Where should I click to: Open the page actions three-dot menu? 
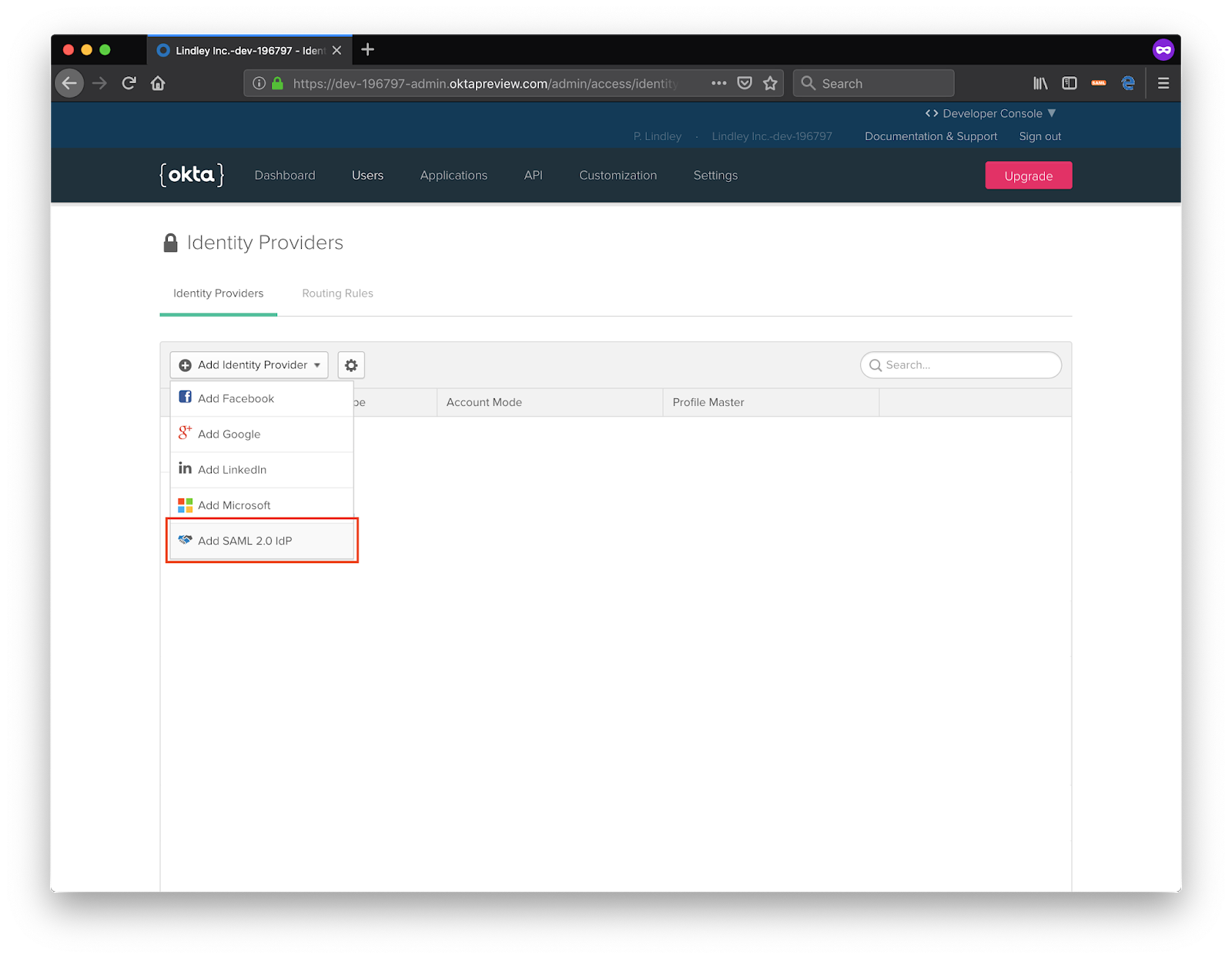pyautogui.click(x=718, y=83)
